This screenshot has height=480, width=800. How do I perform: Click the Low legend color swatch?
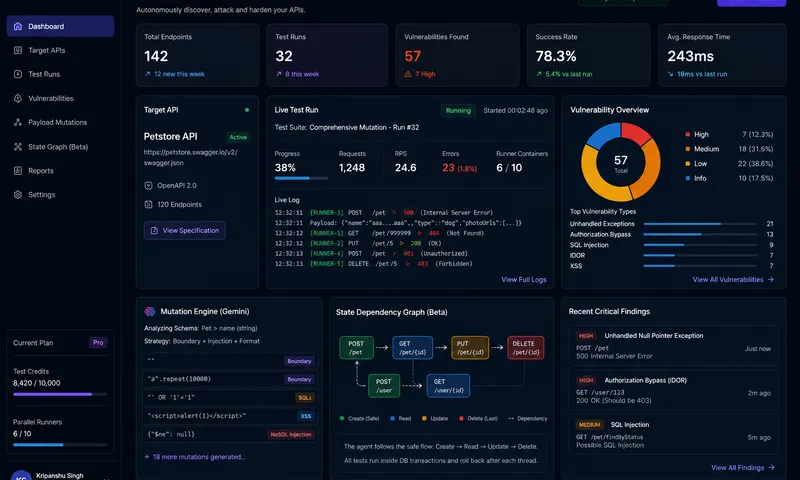pos(687,164)
